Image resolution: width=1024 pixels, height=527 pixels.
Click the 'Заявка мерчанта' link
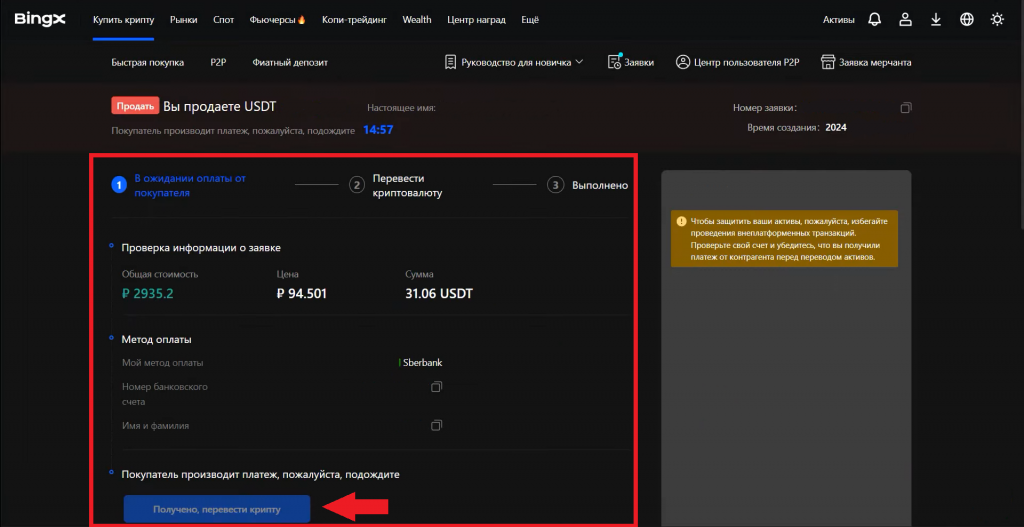click(x=866, y=62)
